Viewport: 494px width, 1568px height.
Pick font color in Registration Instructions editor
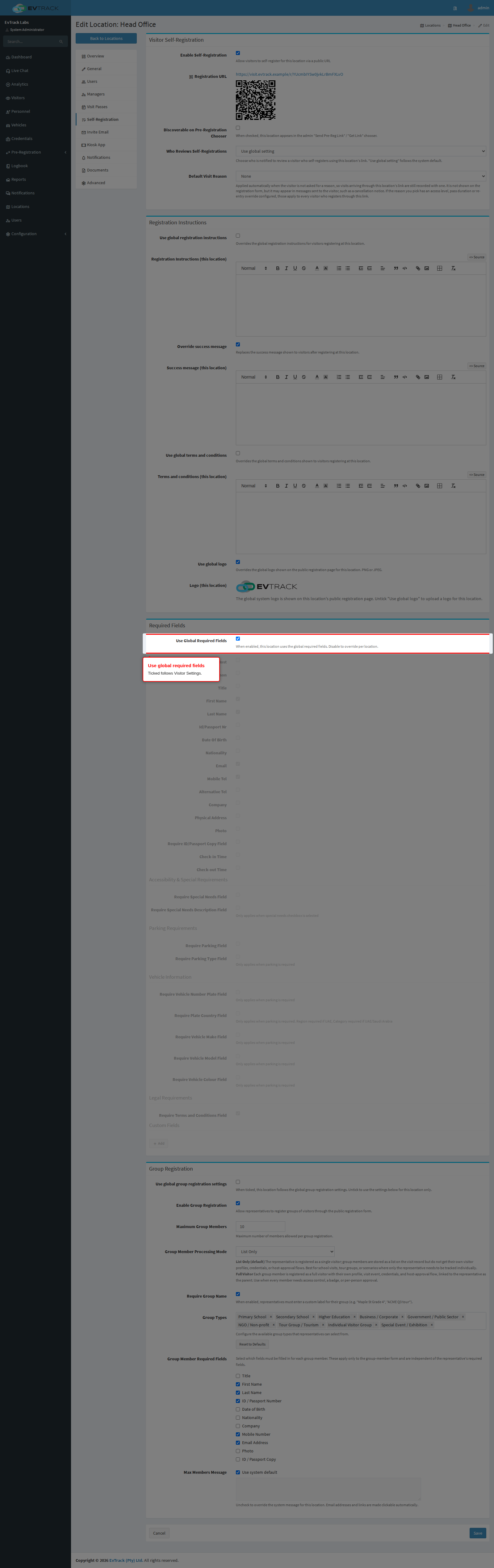pyautogui.click(x=317, y=269)
